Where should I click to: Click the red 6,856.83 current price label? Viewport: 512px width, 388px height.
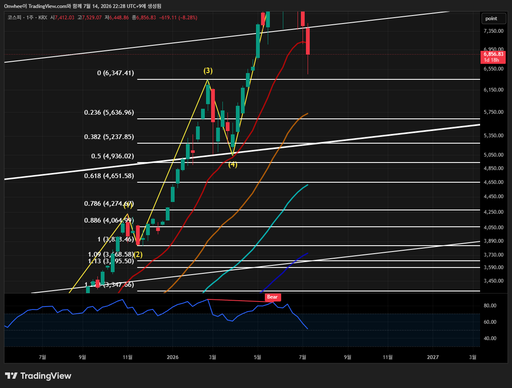493,57
